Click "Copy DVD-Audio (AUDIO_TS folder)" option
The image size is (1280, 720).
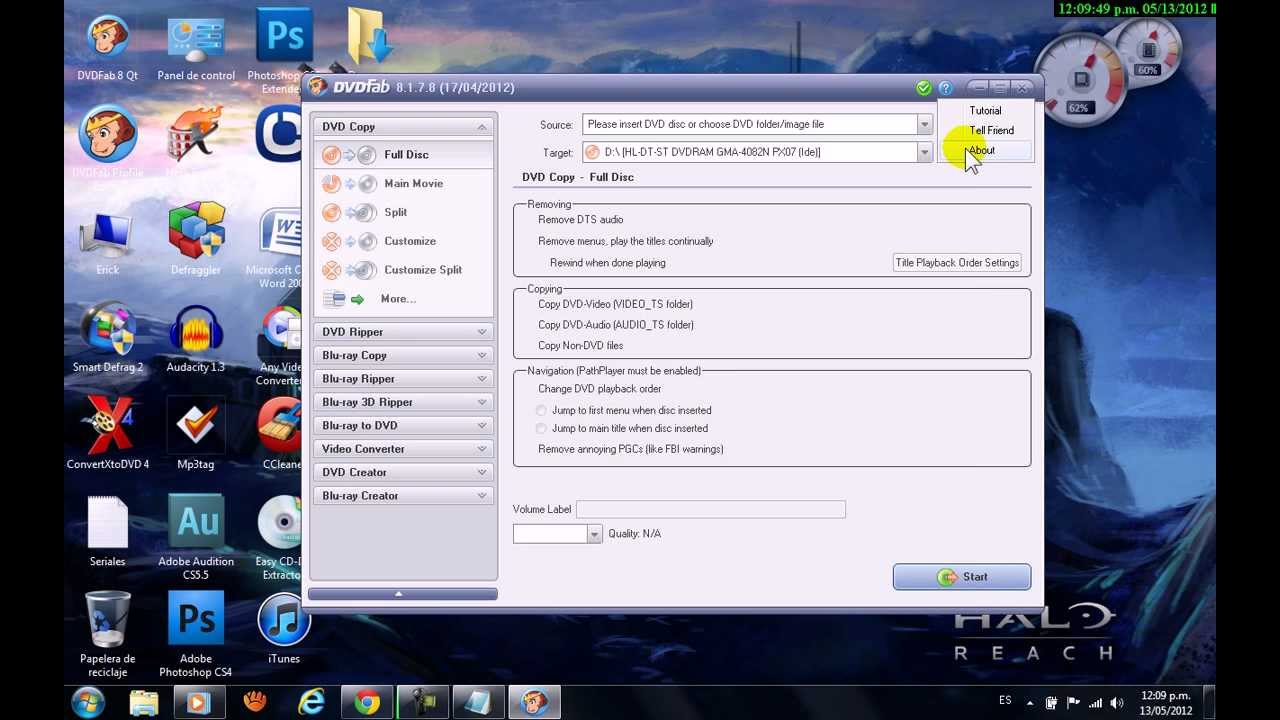pyautogui.click(x=616, y=325)
